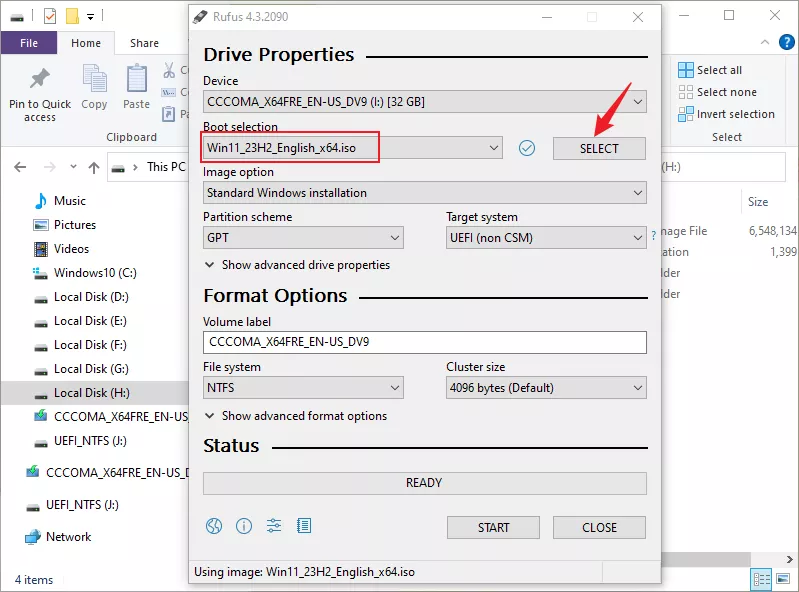Open the Cluster size dropdown
Viewport: 799px width, 592px height.
point(546,388)
